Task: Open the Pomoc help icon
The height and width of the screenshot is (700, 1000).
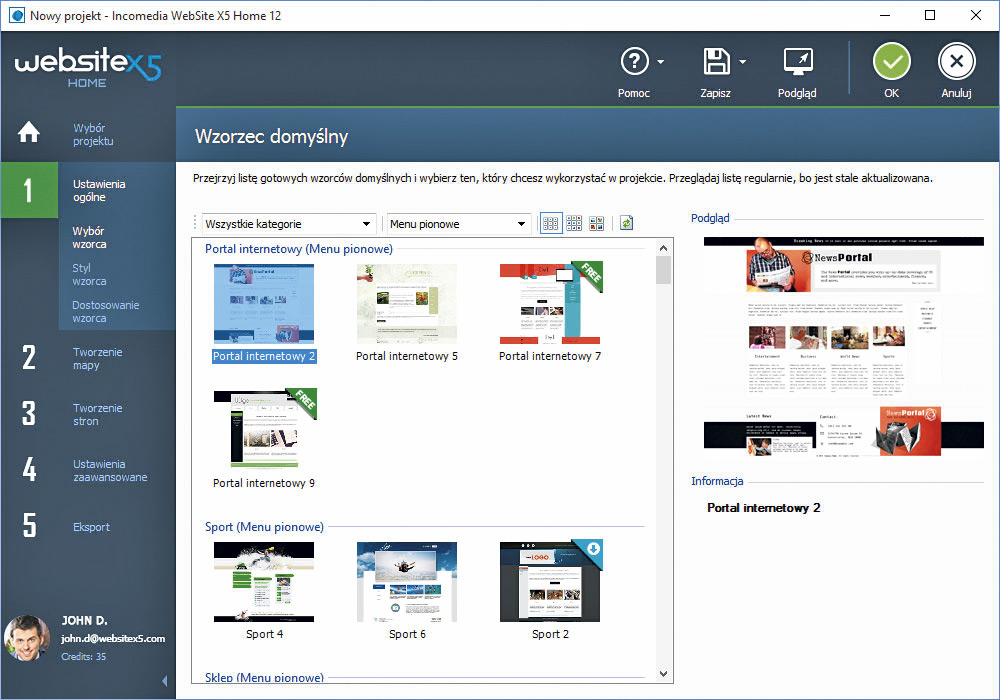Action: 635,62
